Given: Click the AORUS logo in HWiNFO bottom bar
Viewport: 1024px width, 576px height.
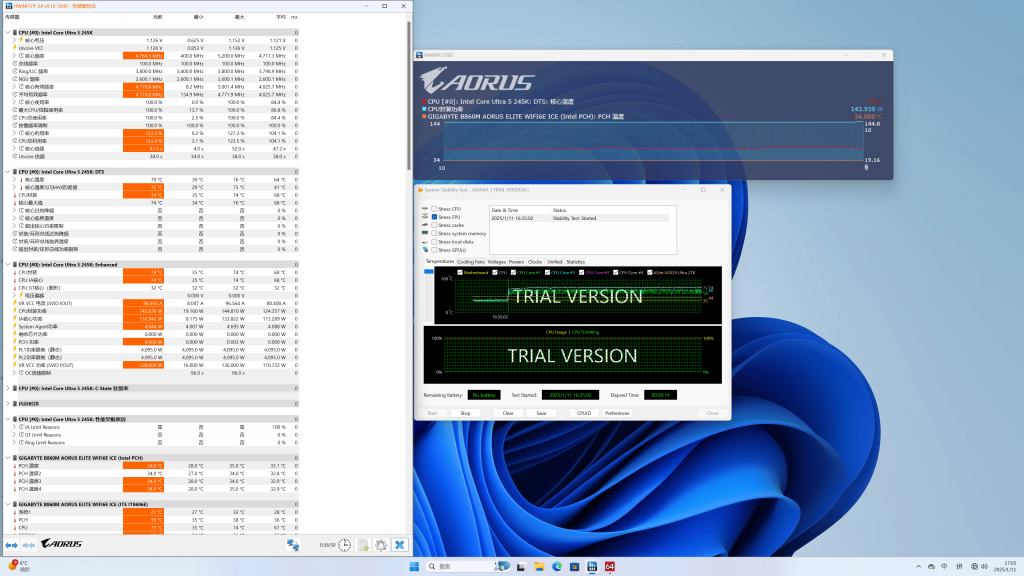Looking at the screenshot, I should (x=61, y=543).
